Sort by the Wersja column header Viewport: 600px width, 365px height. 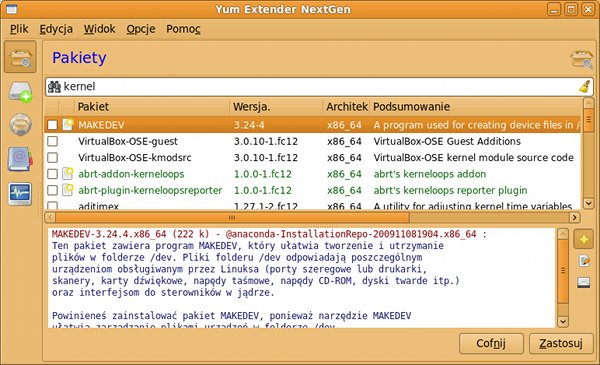(277, 107)
